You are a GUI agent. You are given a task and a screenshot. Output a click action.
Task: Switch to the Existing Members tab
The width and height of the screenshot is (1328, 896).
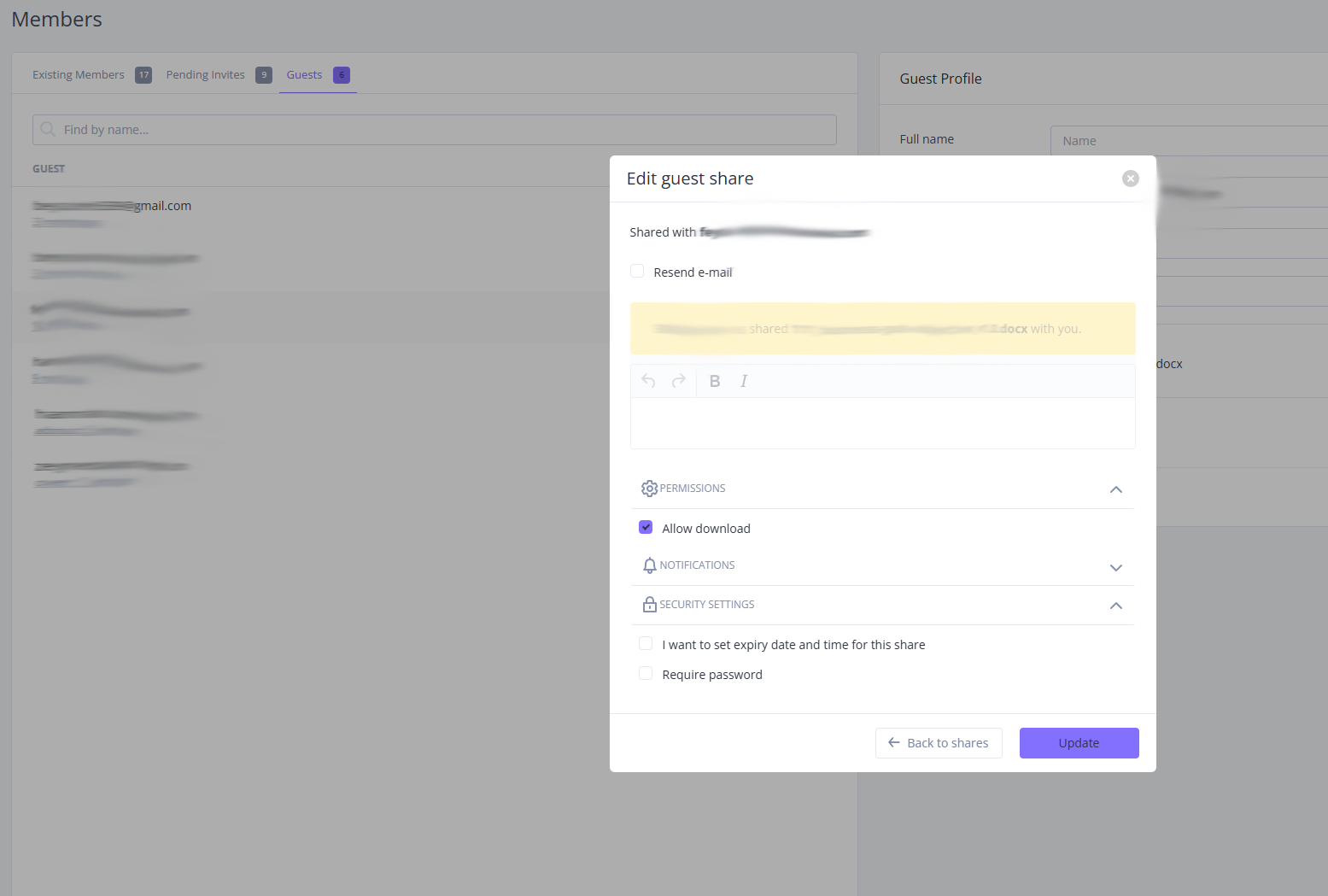pyautogui.click(x=78, y=74)
